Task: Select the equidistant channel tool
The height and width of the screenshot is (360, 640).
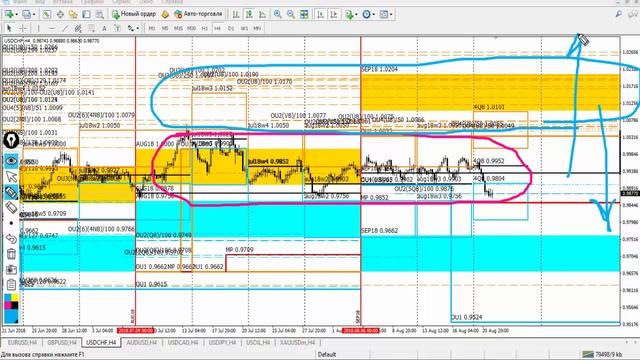Action: 78,28
